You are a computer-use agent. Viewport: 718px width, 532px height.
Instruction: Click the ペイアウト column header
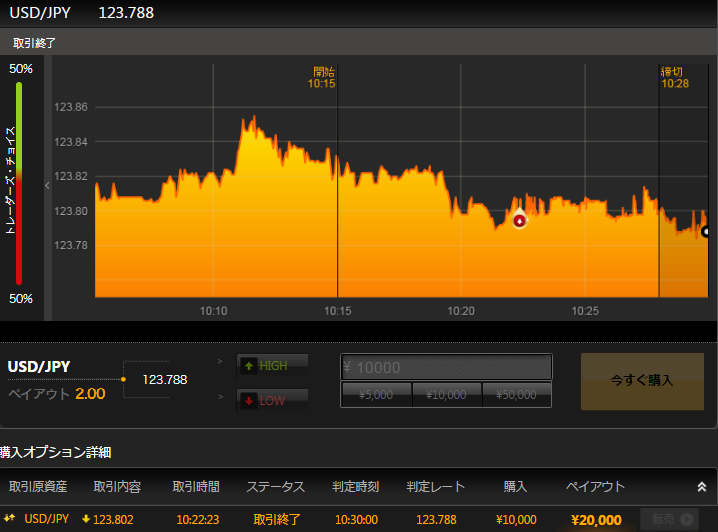595,486
